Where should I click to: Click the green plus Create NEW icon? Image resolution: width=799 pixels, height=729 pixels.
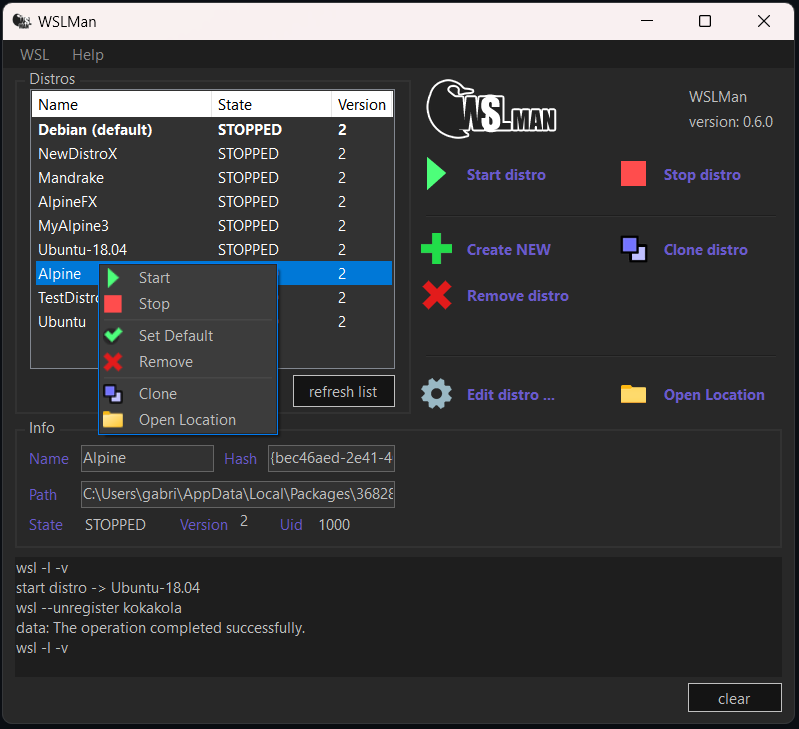coord(436,249)
